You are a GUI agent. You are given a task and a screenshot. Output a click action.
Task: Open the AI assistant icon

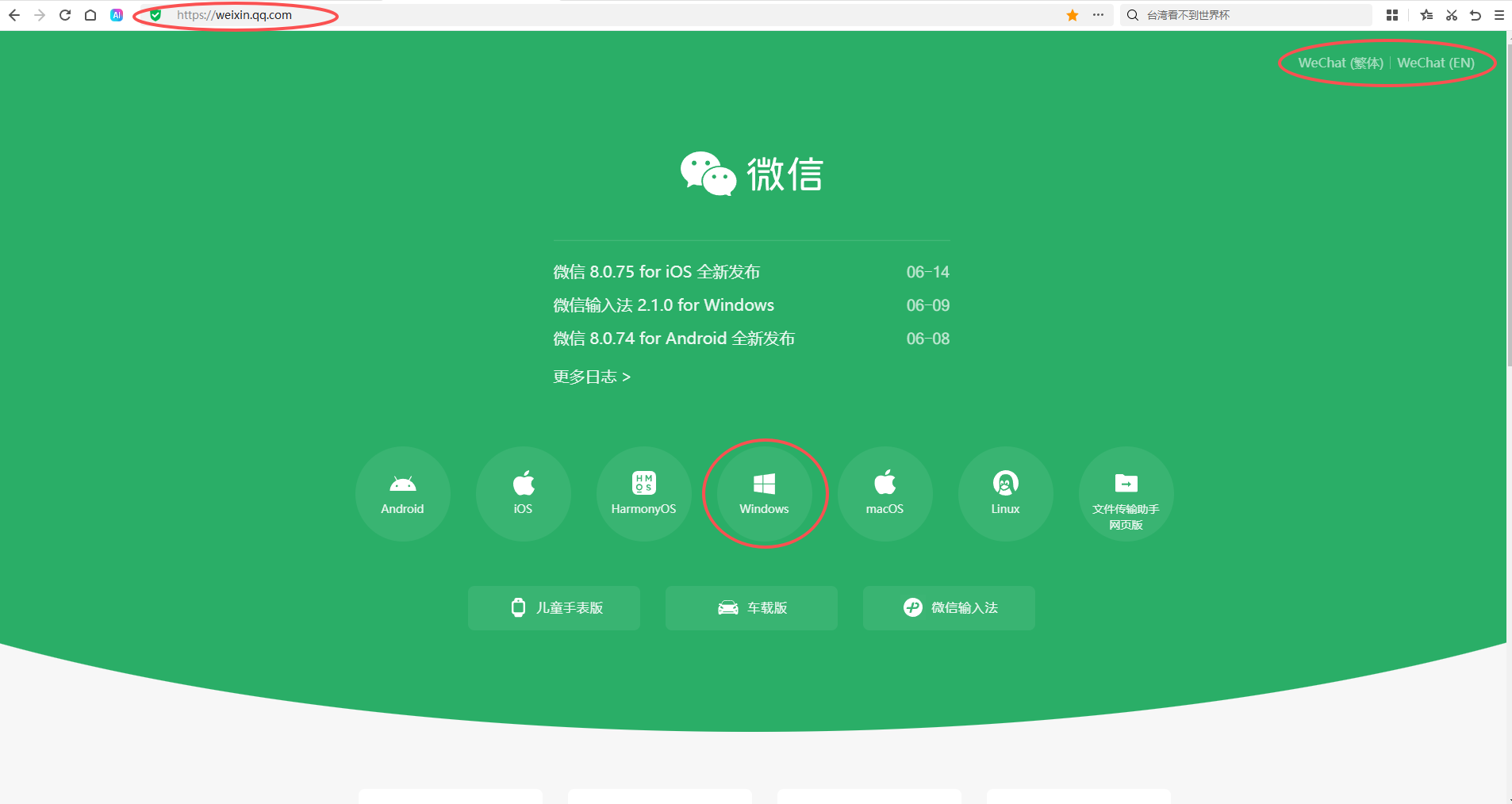pos(117,15)
